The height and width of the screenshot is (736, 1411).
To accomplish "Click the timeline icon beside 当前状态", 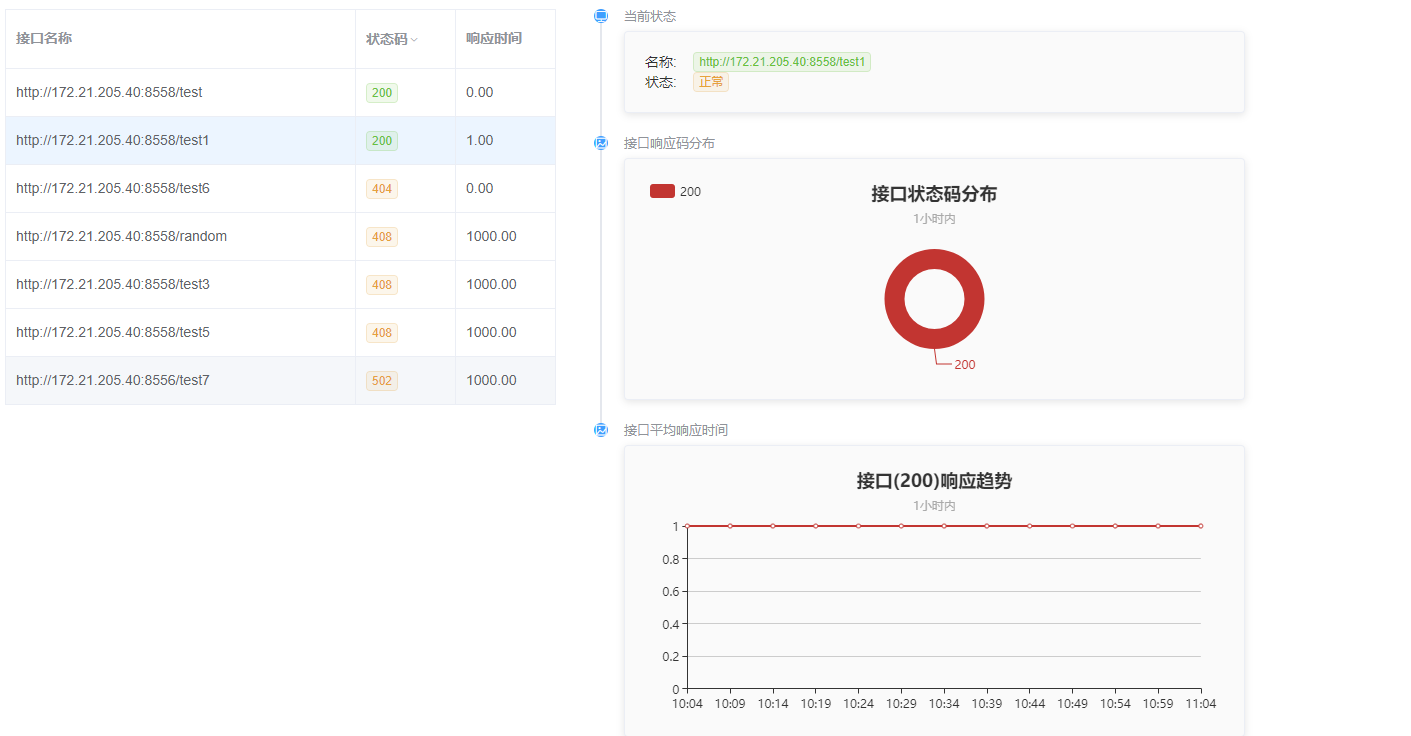I will [x=601, y=16].
